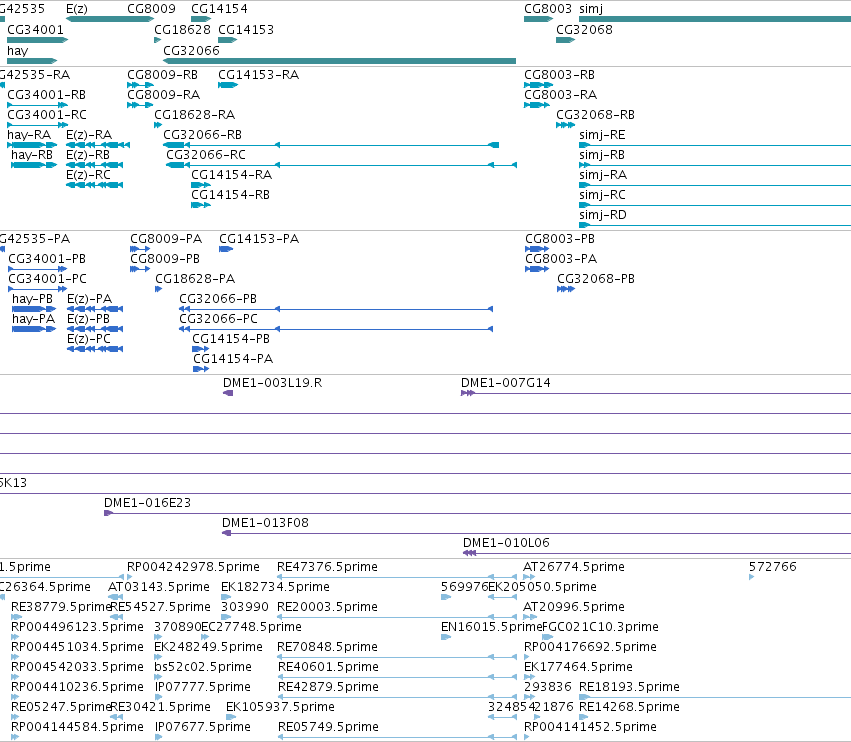Select transcript E(z)-RC
The width and height of the screenshot is (851, 742).
pyautogui.click(x=88, y=175)
